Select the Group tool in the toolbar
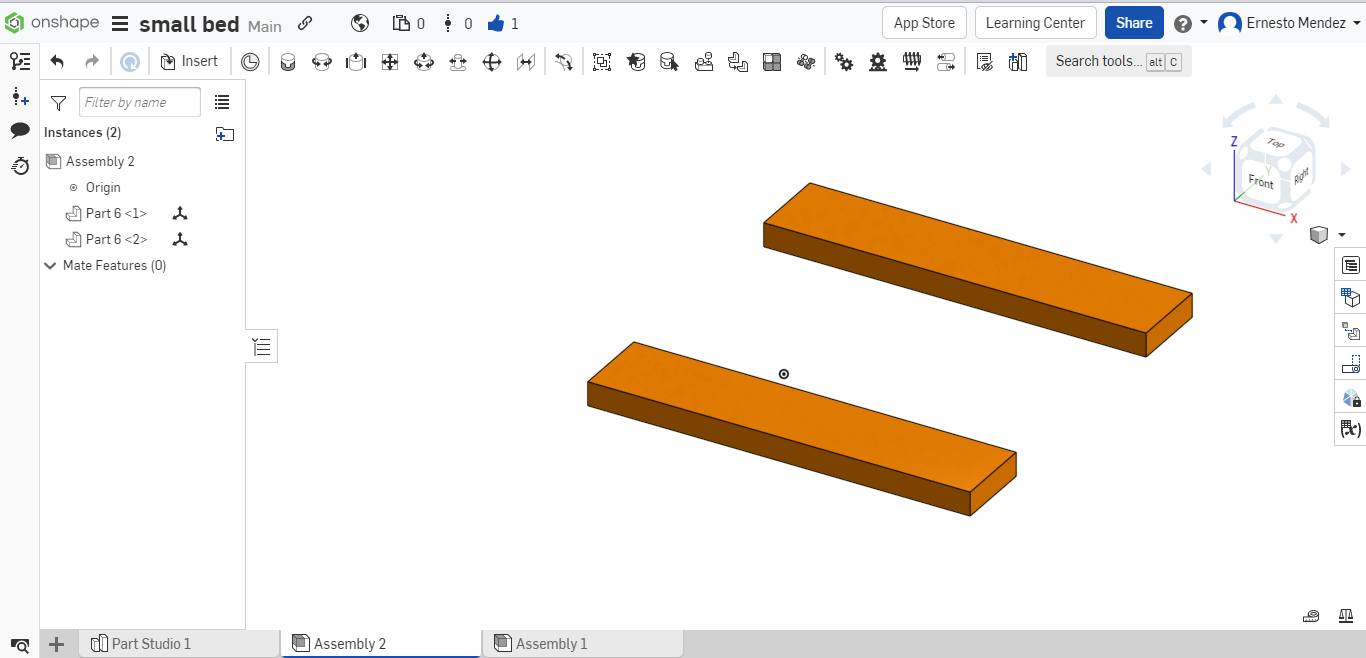Image resolution: width=1366 pixels, height=658 pixels. [601, 61]
